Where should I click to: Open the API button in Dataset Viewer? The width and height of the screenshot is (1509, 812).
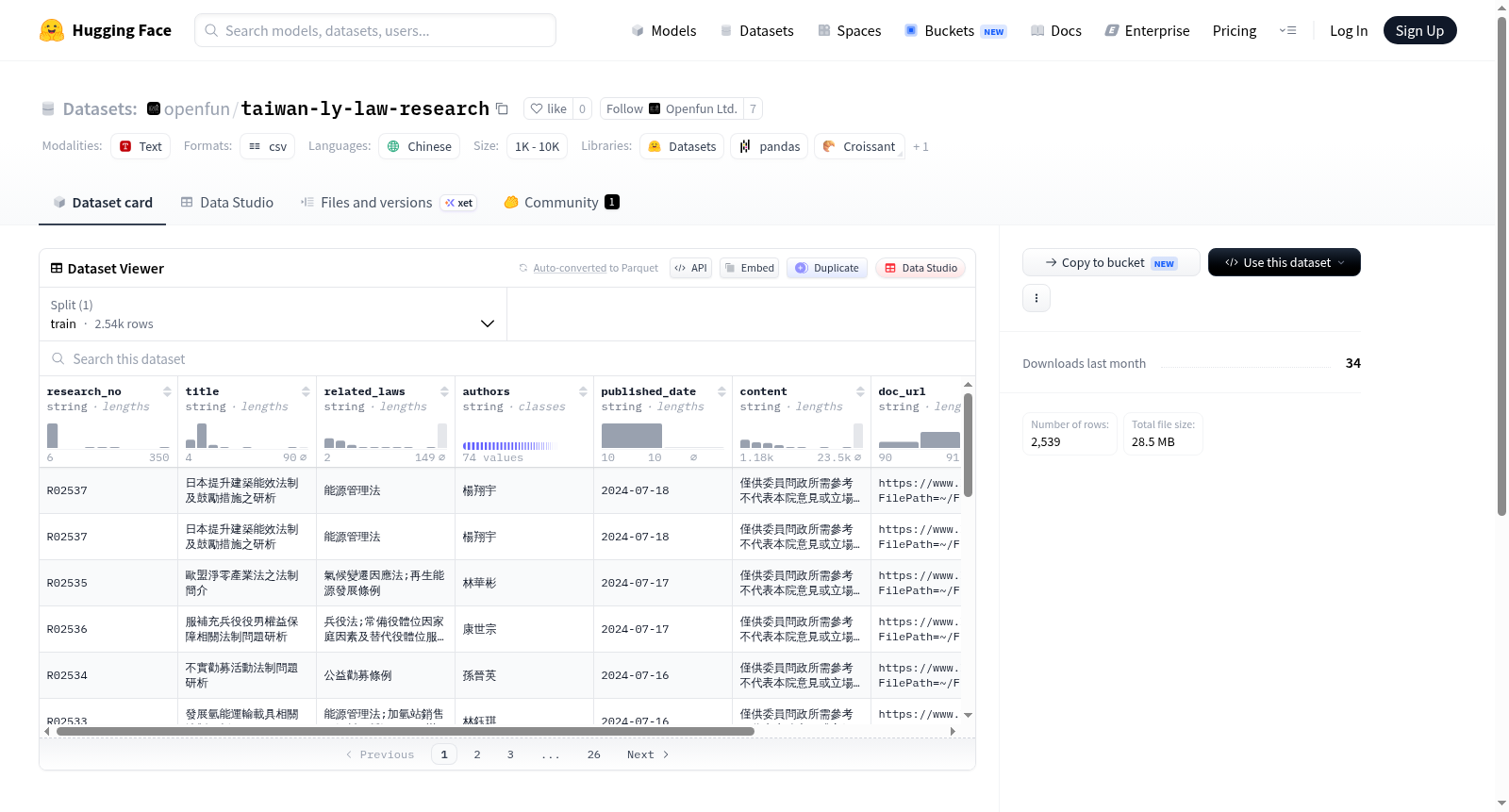690,268
